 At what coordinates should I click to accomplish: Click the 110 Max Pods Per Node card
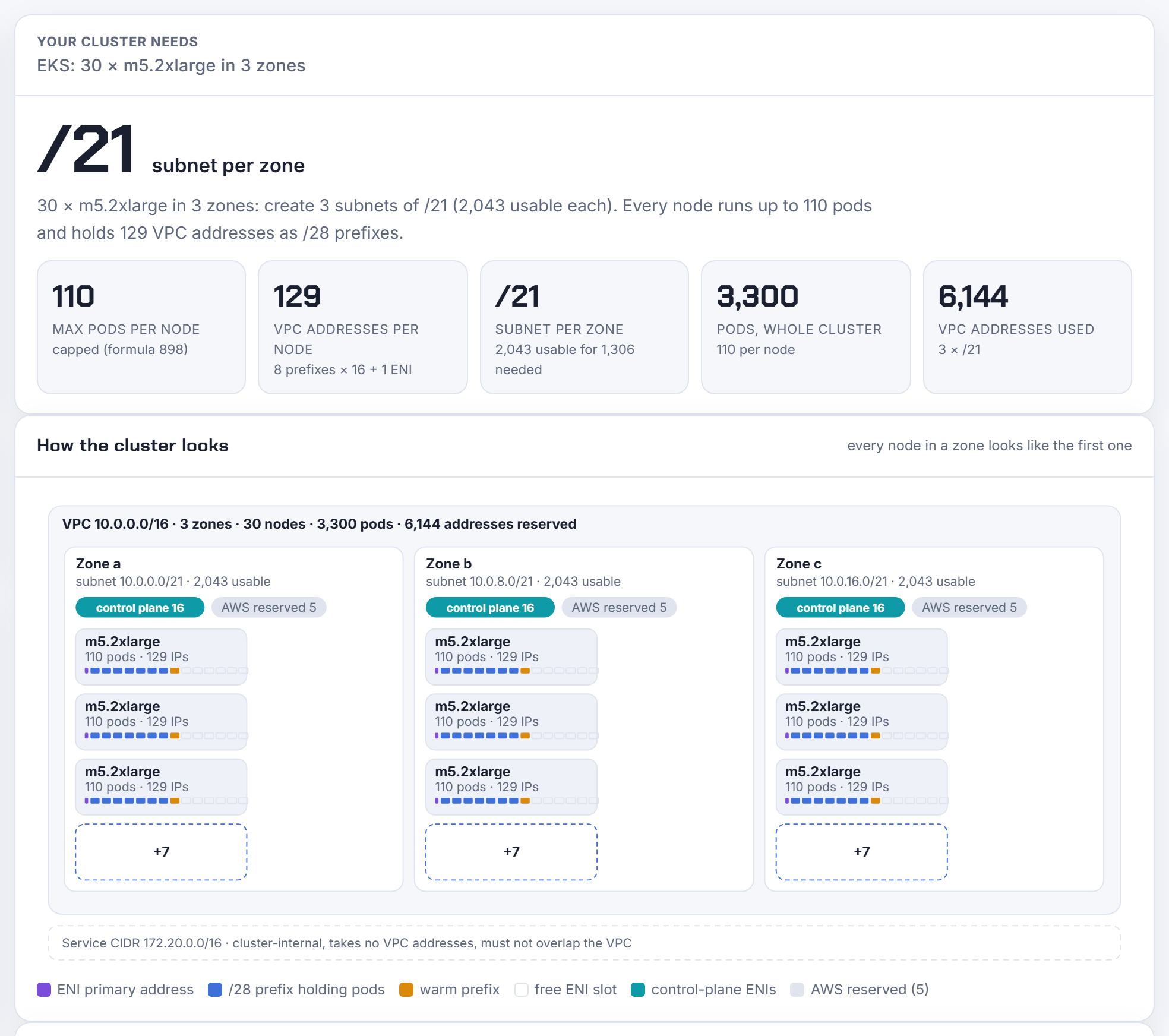pyautogui.click(x=141, y=327)
